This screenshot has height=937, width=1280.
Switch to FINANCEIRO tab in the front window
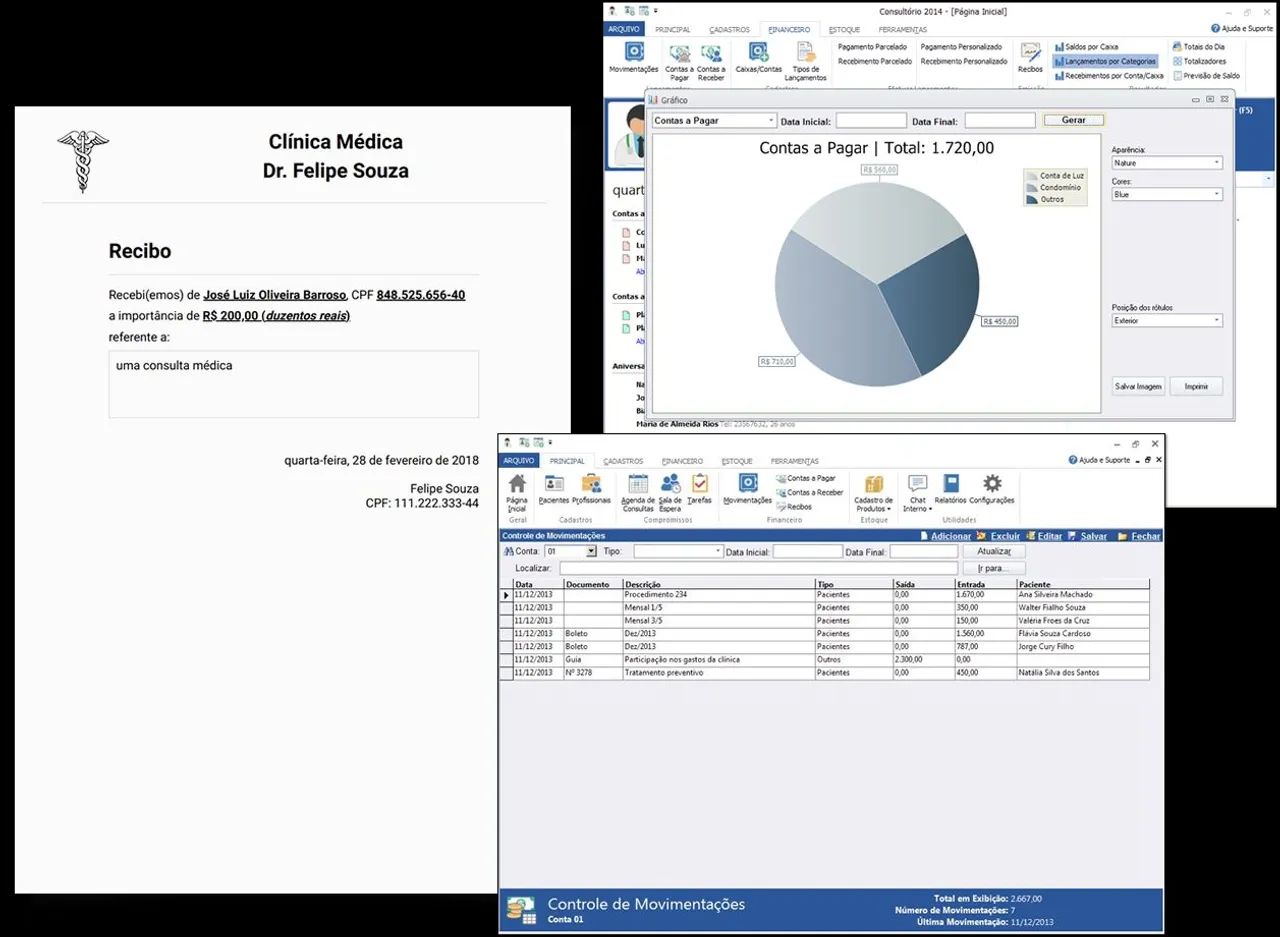pyautogui.click(x=682, y=461)
